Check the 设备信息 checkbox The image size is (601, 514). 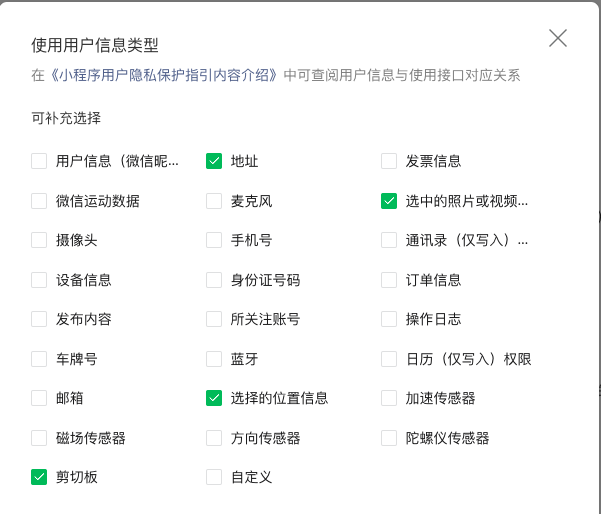[39, 280]
